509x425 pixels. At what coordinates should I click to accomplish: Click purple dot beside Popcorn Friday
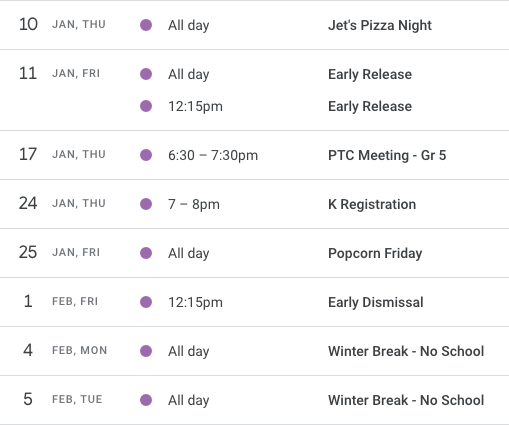tap(146, 253)
